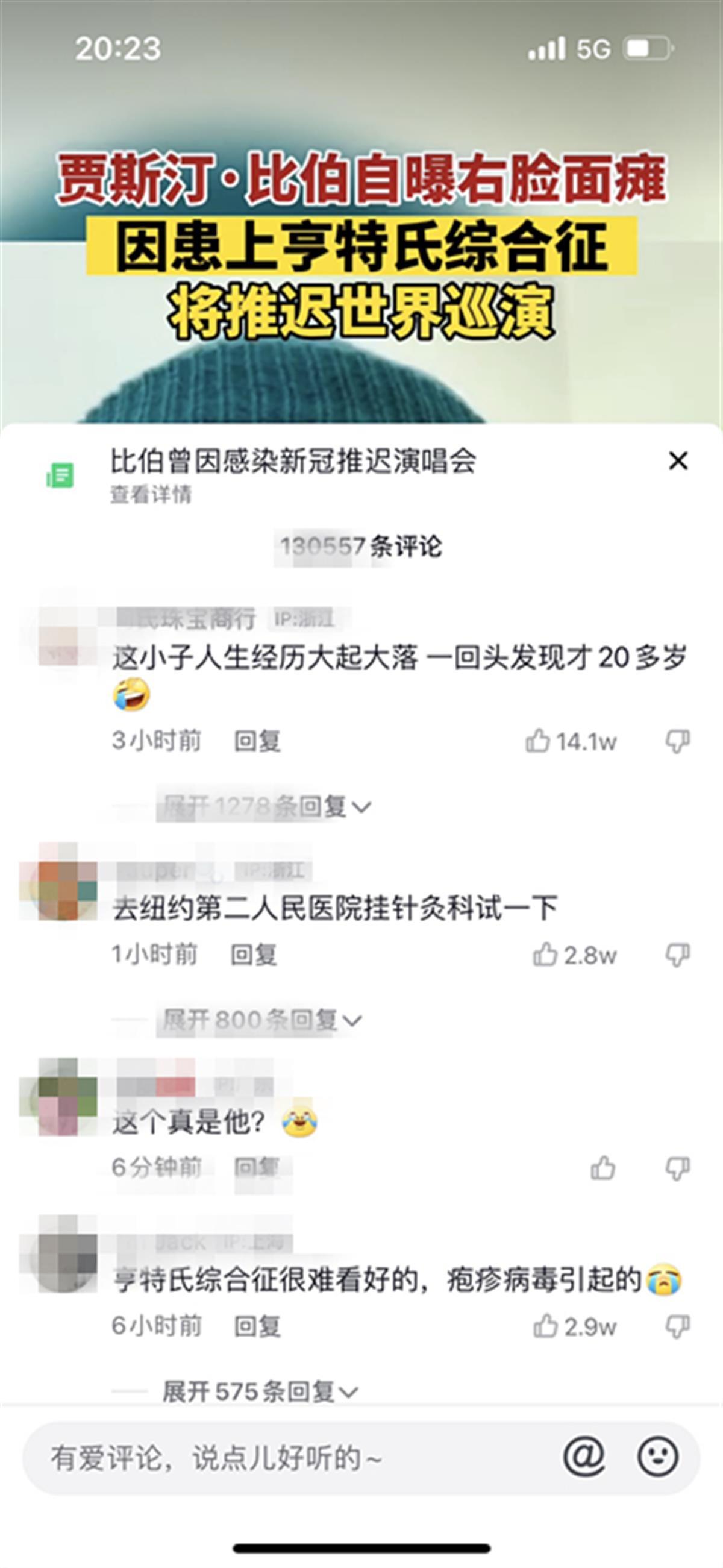Open 查看详情 link

click(150, 494)
